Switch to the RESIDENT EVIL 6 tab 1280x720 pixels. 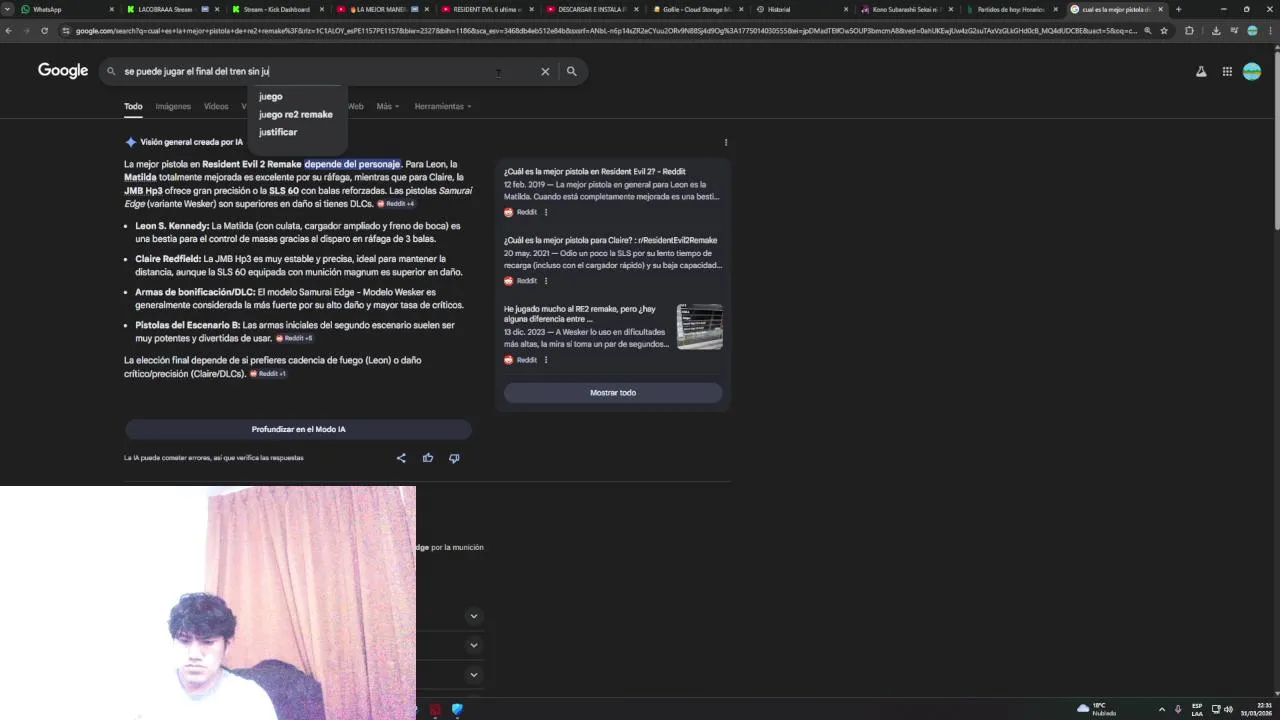[x=487, y=9]
